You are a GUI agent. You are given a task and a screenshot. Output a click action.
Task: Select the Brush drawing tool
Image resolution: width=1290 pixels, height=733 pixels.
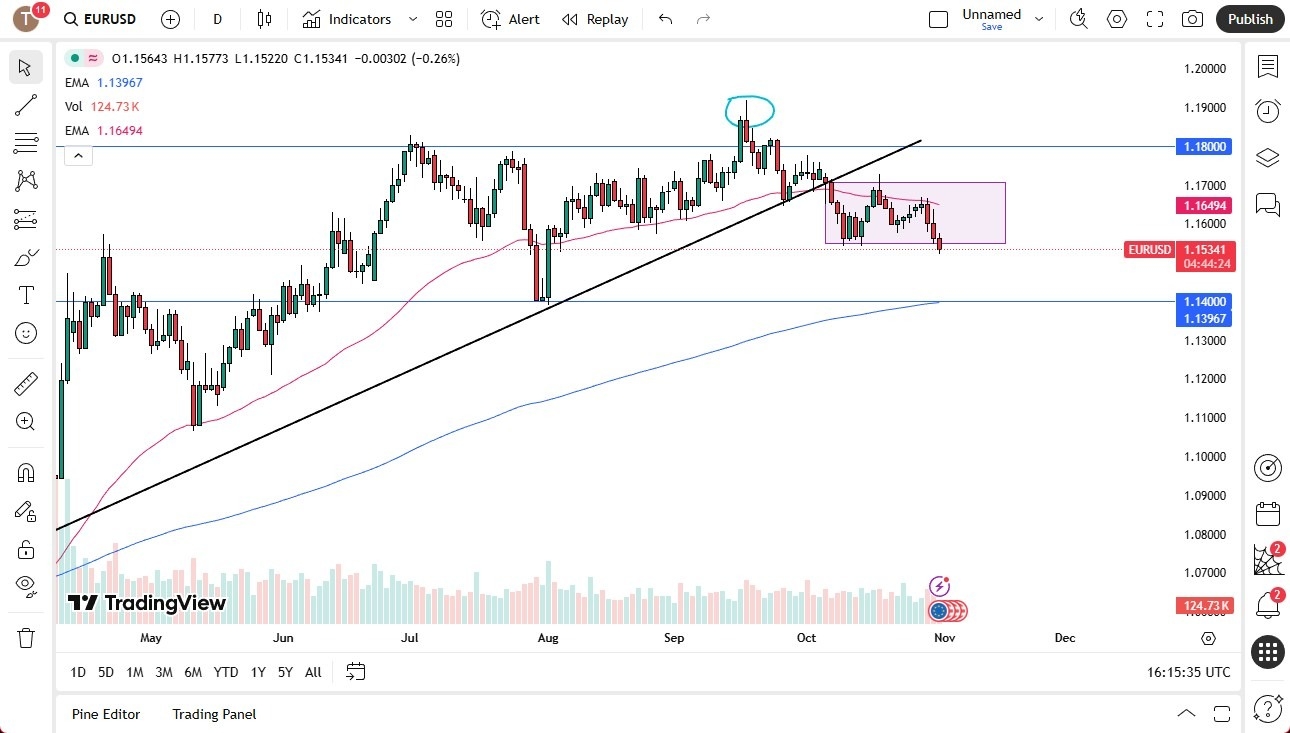[x=25, y=257]
